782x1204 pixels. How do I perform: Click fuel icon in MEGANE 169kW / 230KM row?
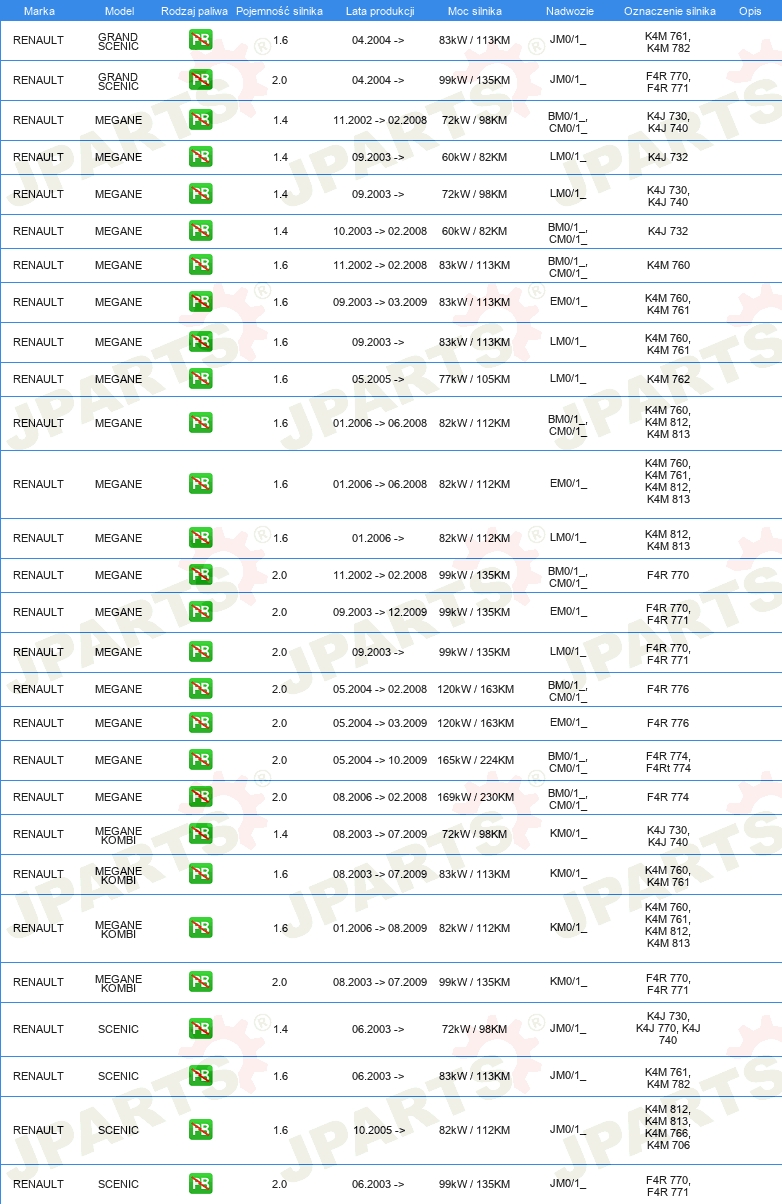[200, 797]
